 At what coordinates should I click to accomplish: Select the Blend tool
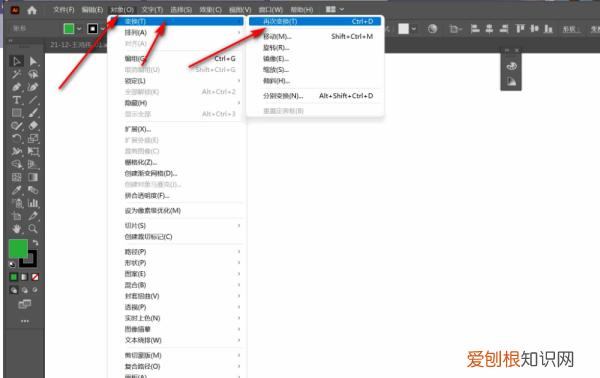tap(33, 190)
